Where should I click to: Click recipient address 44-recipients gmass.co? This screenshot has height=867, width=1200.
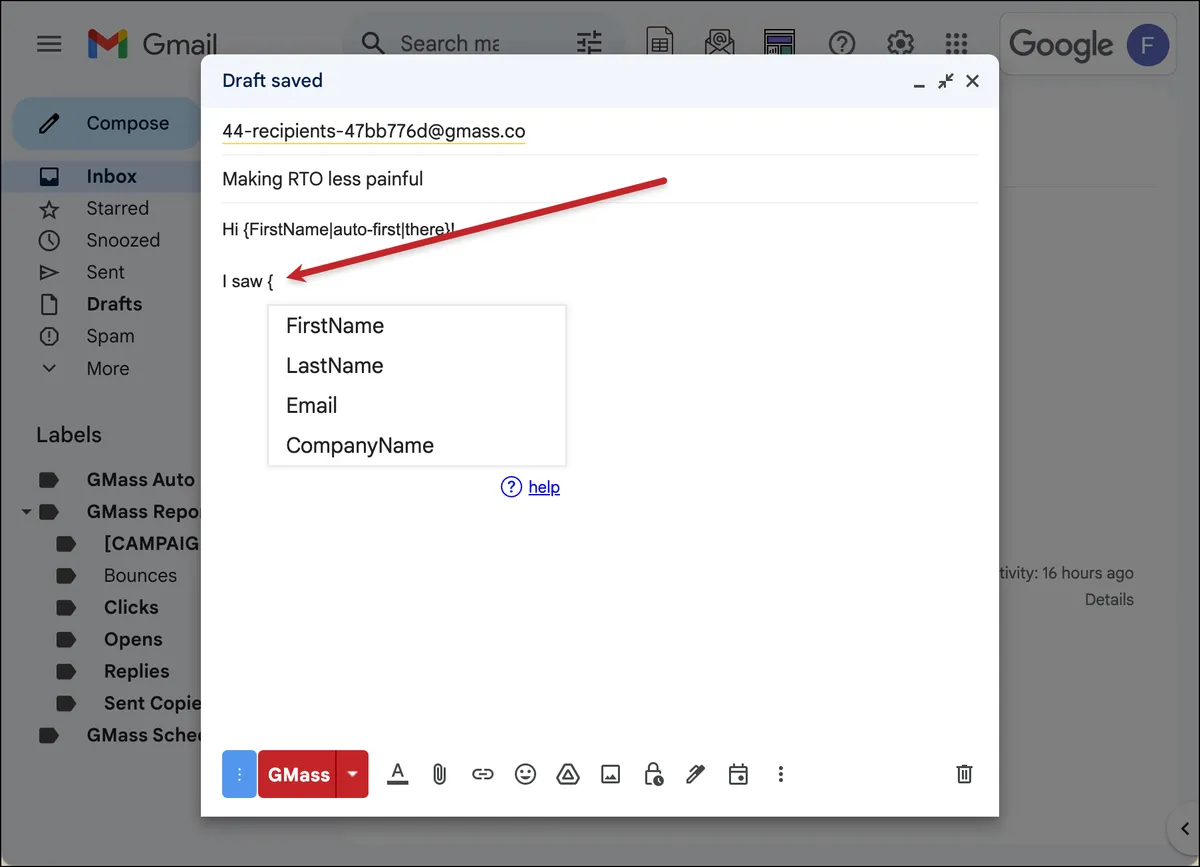[x=373, y=132]
